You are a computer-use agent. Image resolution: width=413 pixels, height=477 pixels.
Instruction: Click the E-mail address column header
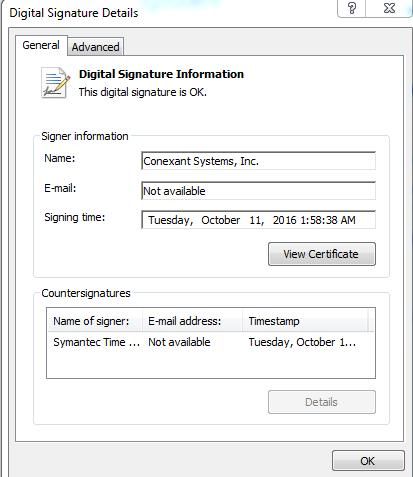tap(193, 321)
